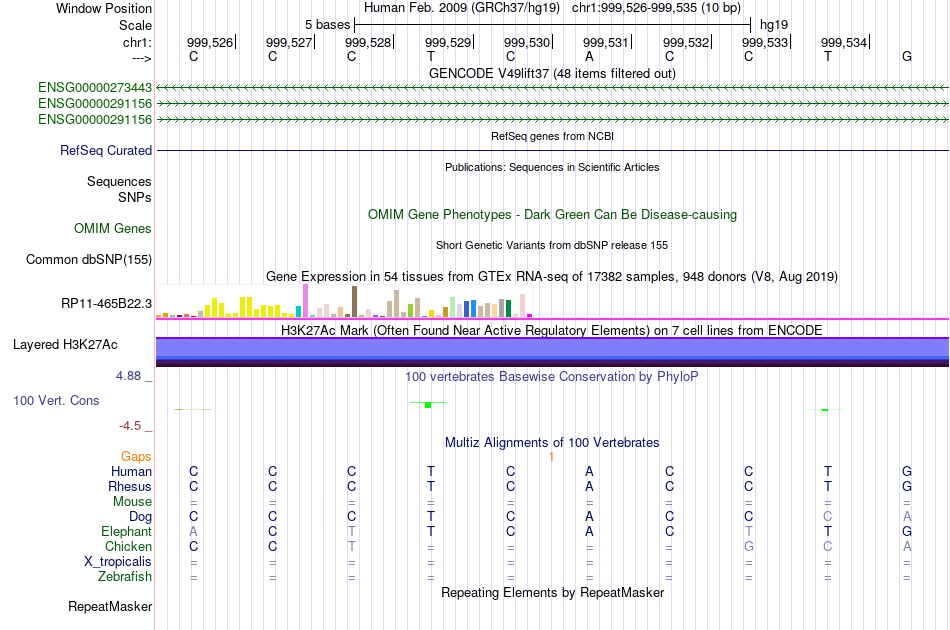Screen dimensions: 950x630
Task: Click the Common dbSNP(155) label
Action: coord(89,259)
